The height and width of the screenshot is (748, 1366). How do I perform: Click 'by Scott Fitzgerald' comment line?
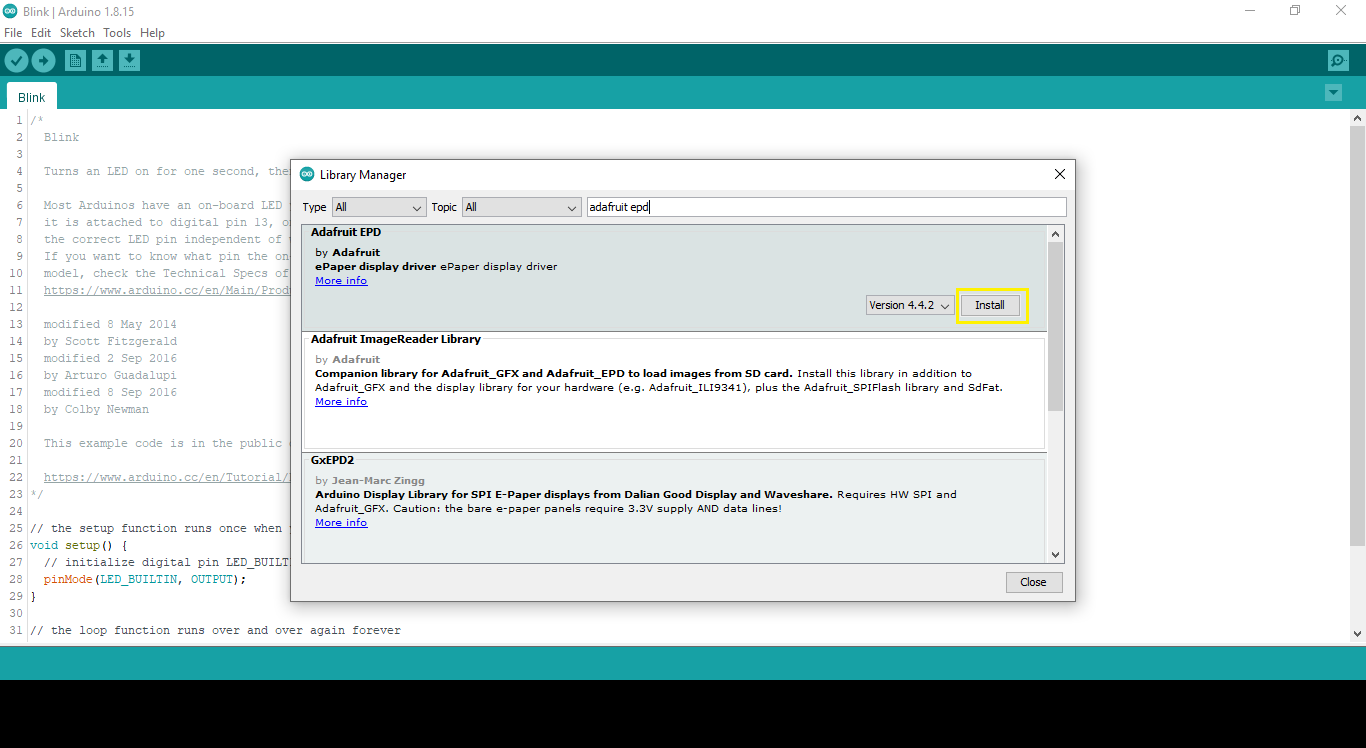pos(110,341)
